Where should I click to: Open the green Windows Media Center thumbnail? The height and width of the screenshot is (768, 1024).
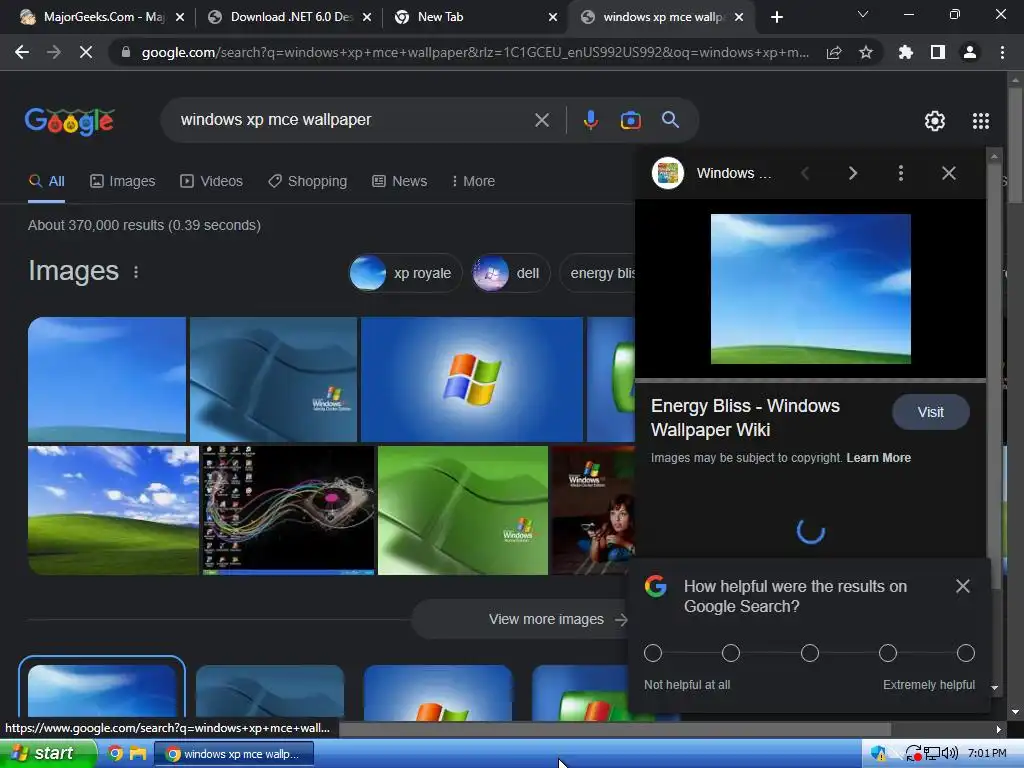pyautogui.click(x=462, y=510)
